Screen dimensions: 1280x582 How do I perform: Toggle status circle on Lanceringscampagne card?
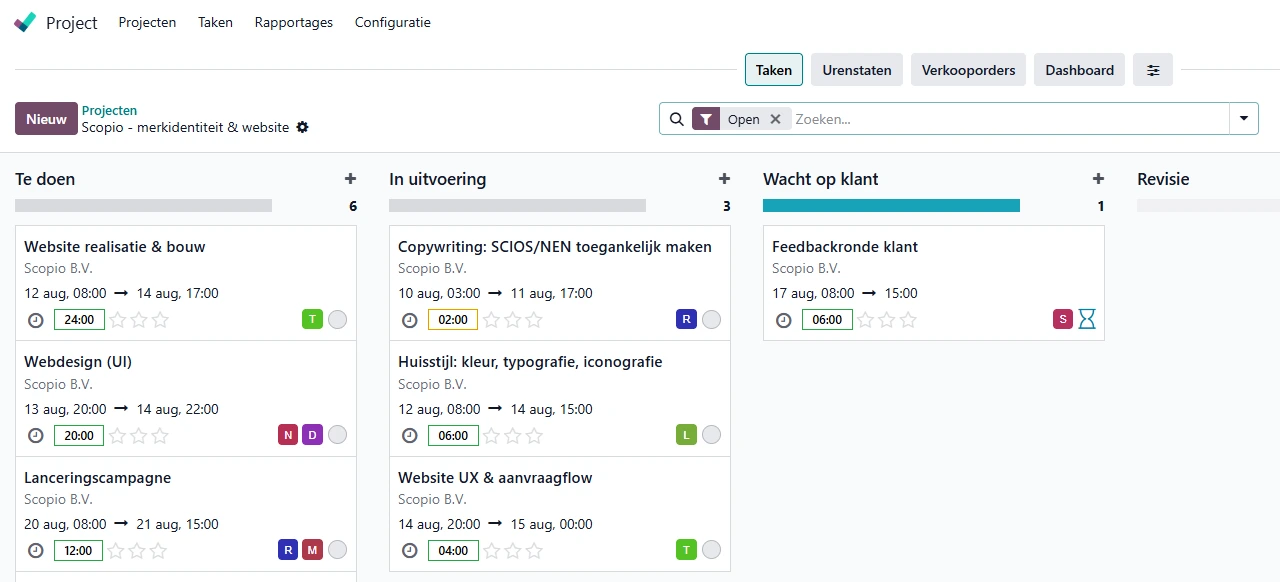338,550
